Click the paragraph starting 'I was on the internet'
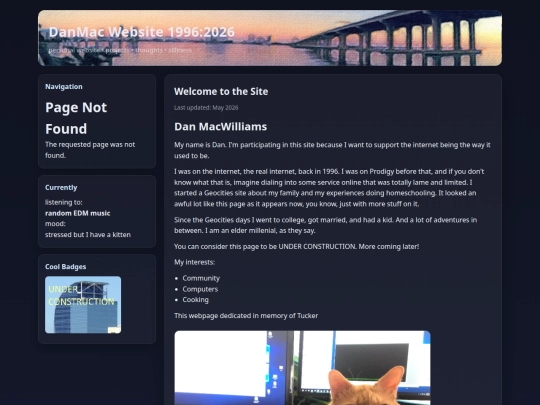Viewport: 540px width, 405px height. [x=329, y=188]
